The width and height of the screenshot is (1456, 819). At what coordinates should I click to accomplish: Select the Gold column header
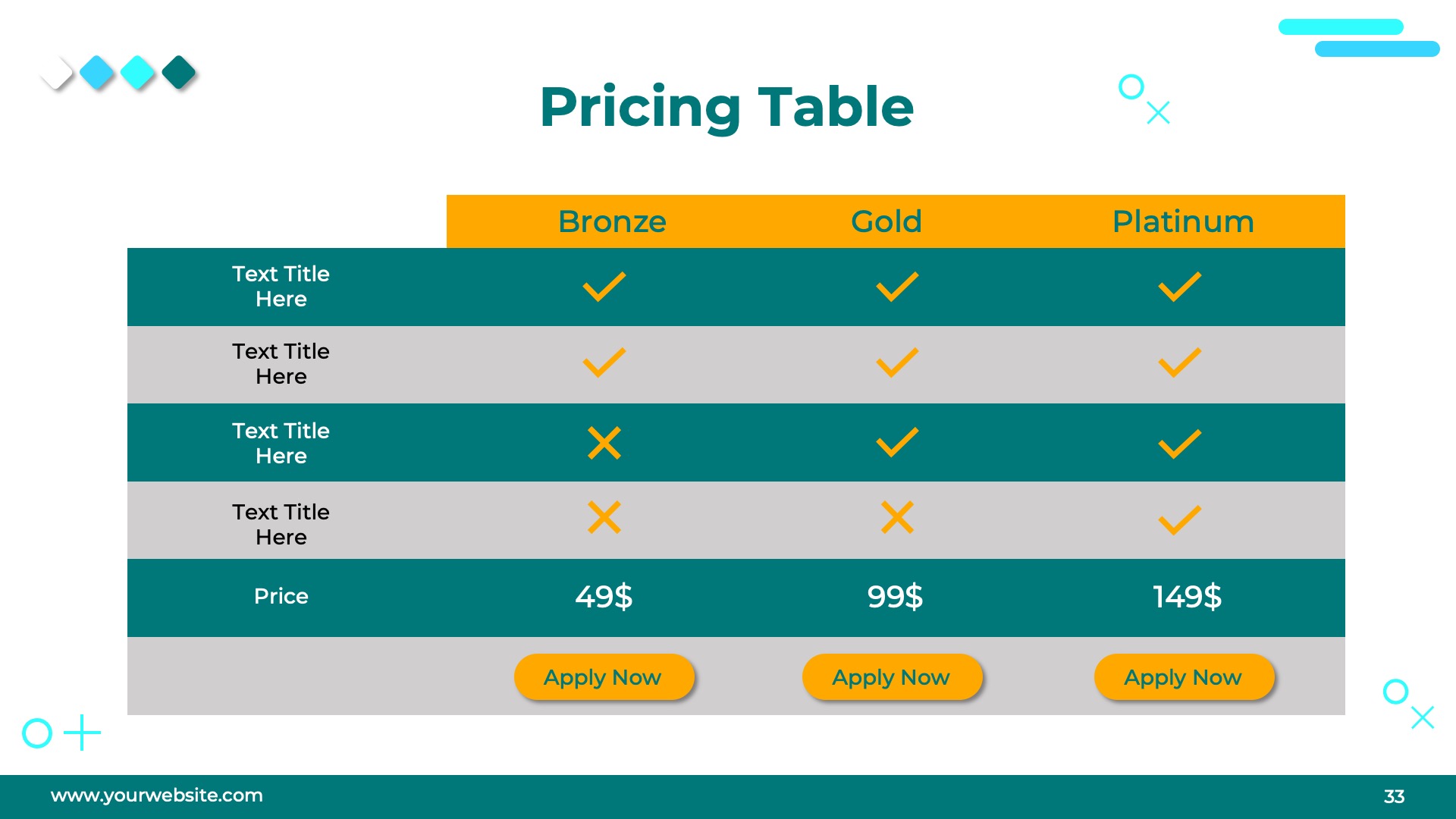[x=886, y=221]
